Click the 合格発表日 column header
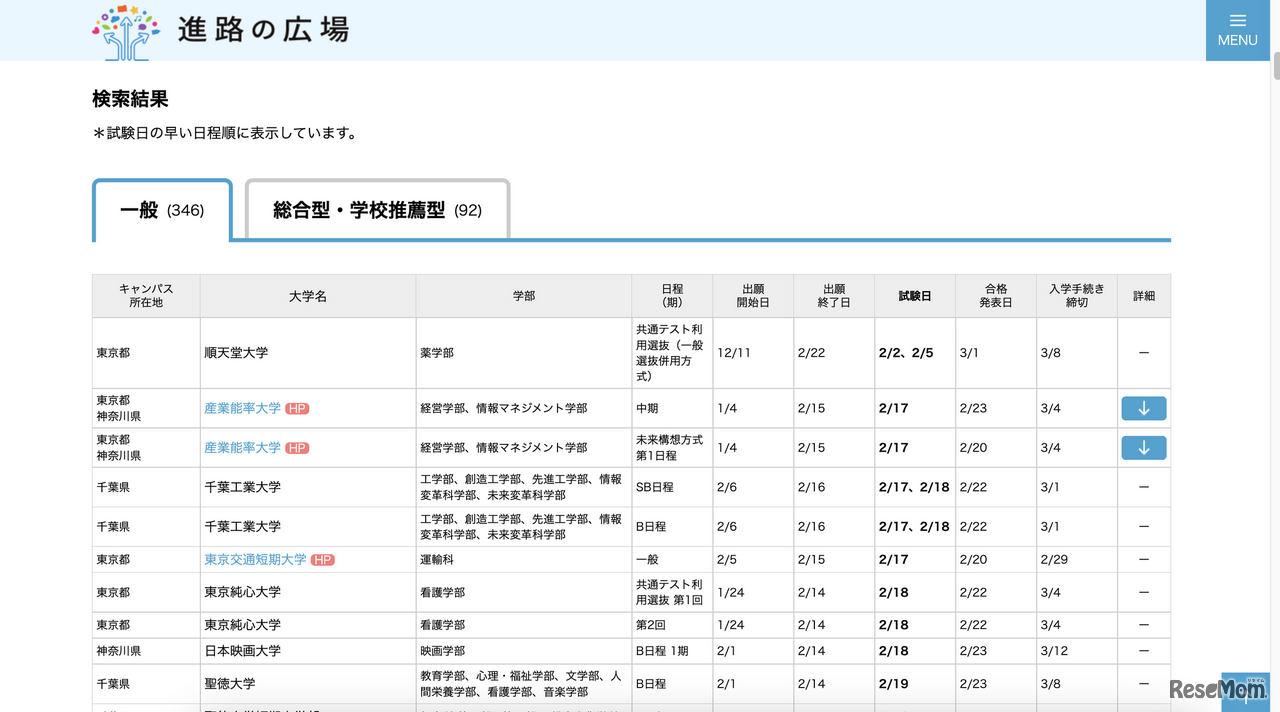1280x712 pixels. 995,295
